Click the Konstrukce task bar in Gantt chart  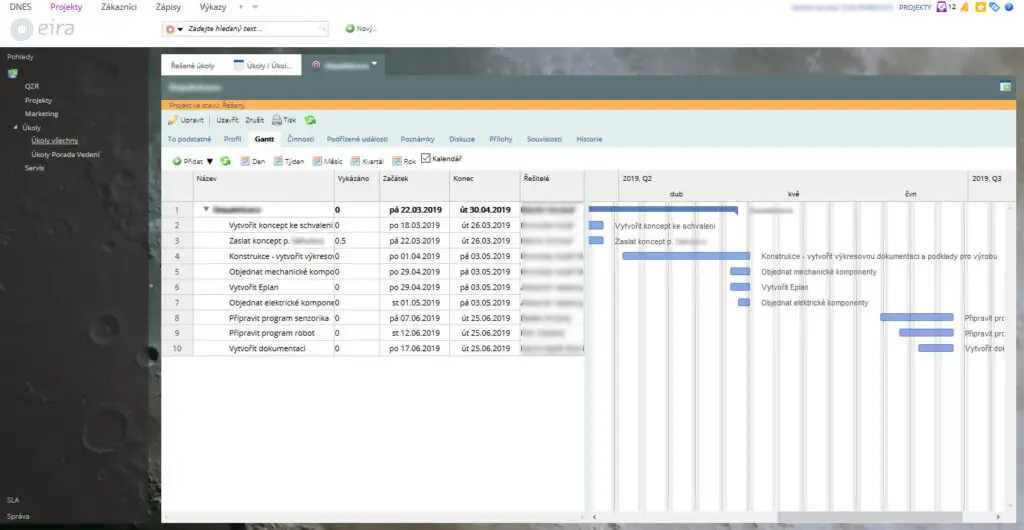685,256
